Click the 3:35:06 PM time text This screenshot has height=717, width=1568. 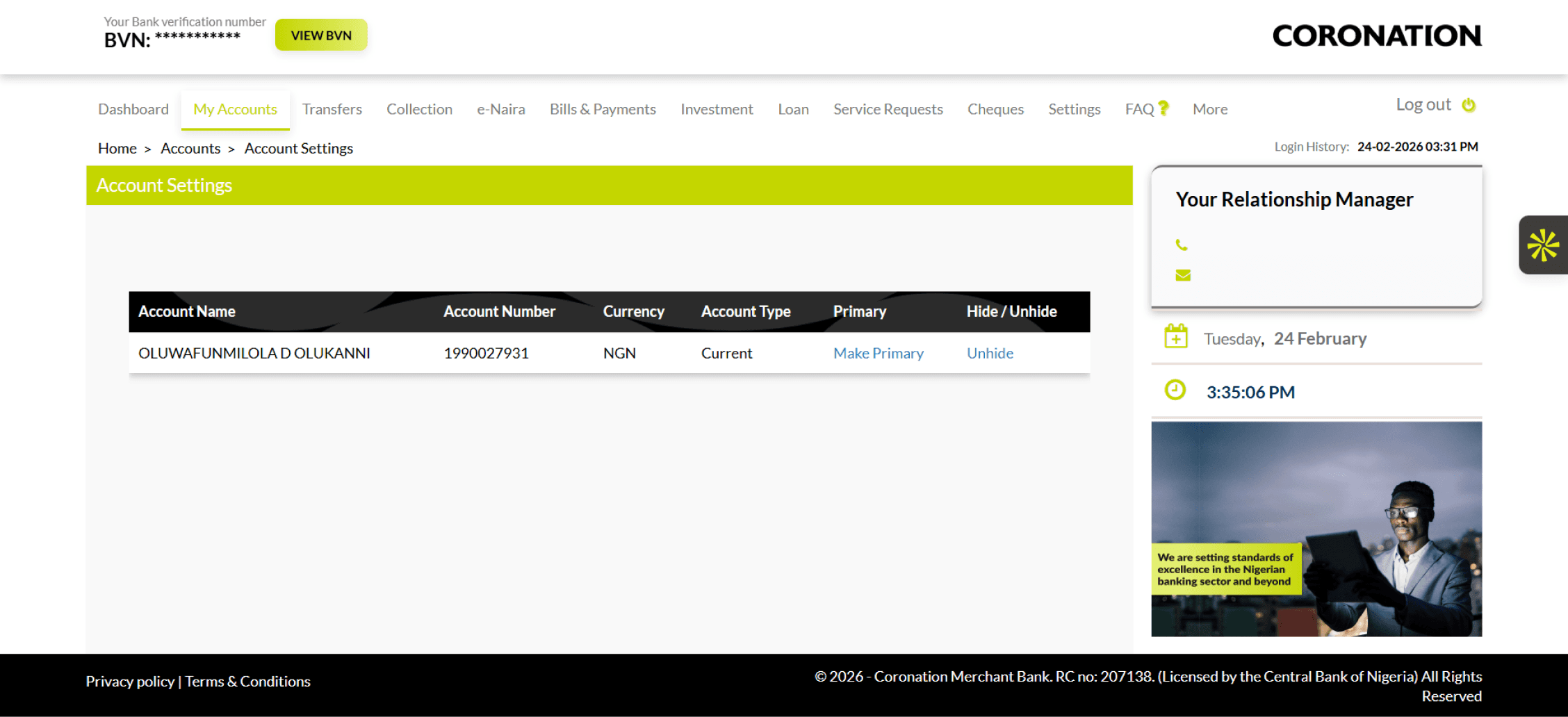[x=1250, y=392]
